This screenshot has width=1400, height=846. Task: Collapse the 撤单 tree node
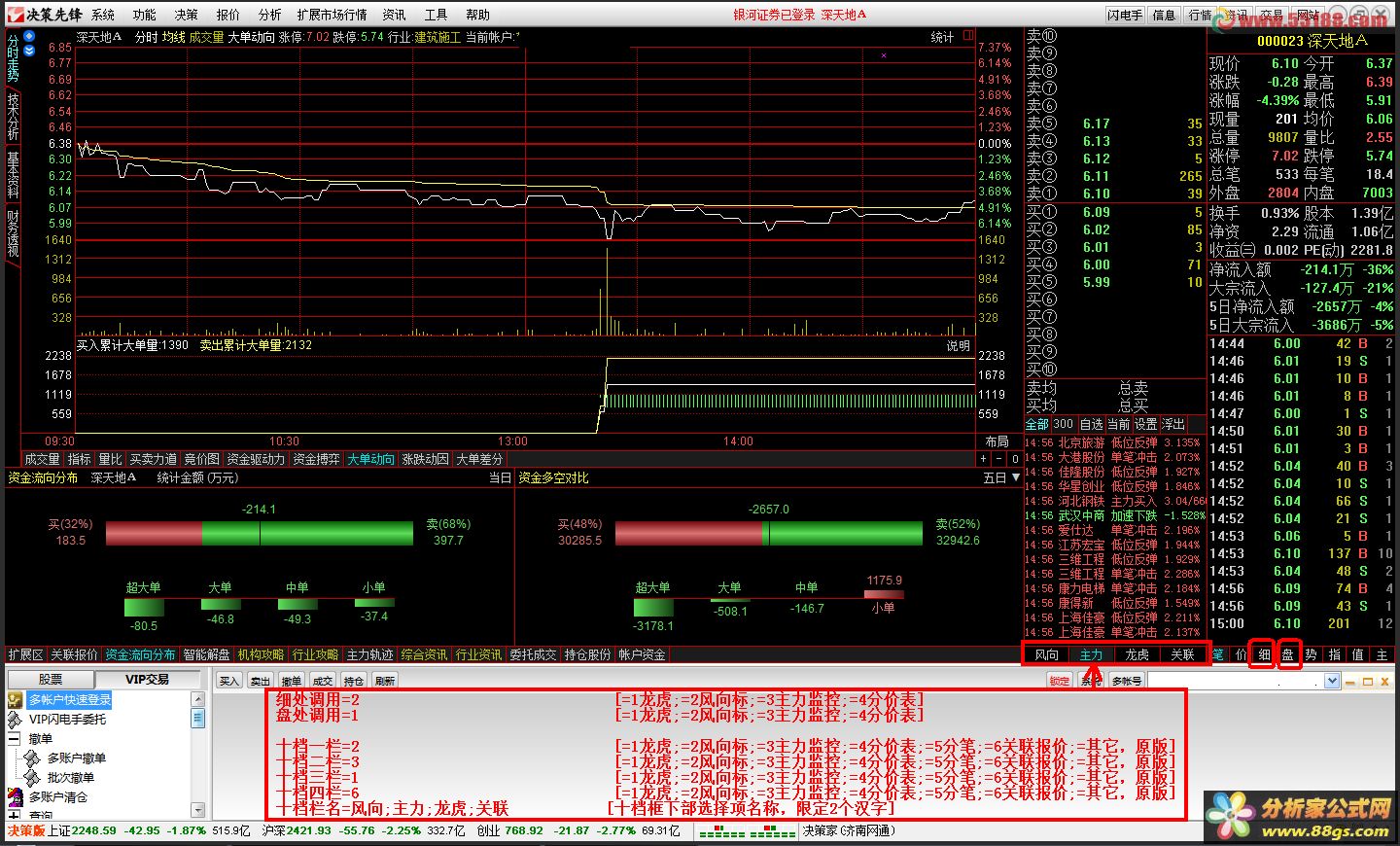pyautogui.click(x=15, y=739)
